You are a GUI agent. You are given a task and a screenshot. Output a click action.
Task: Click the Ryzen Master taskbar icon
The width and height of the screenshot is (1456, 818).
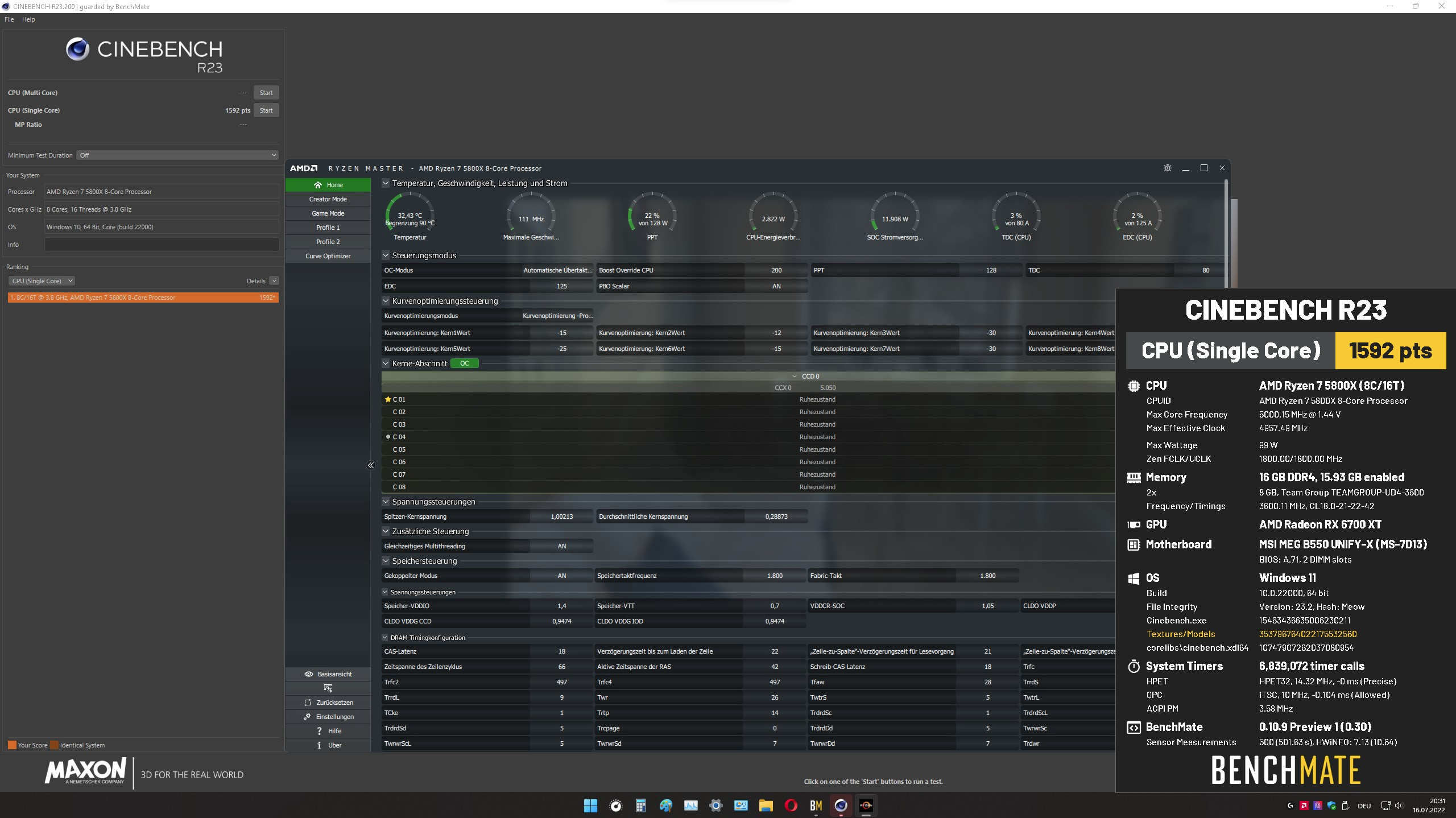click(x=866, y=805)
